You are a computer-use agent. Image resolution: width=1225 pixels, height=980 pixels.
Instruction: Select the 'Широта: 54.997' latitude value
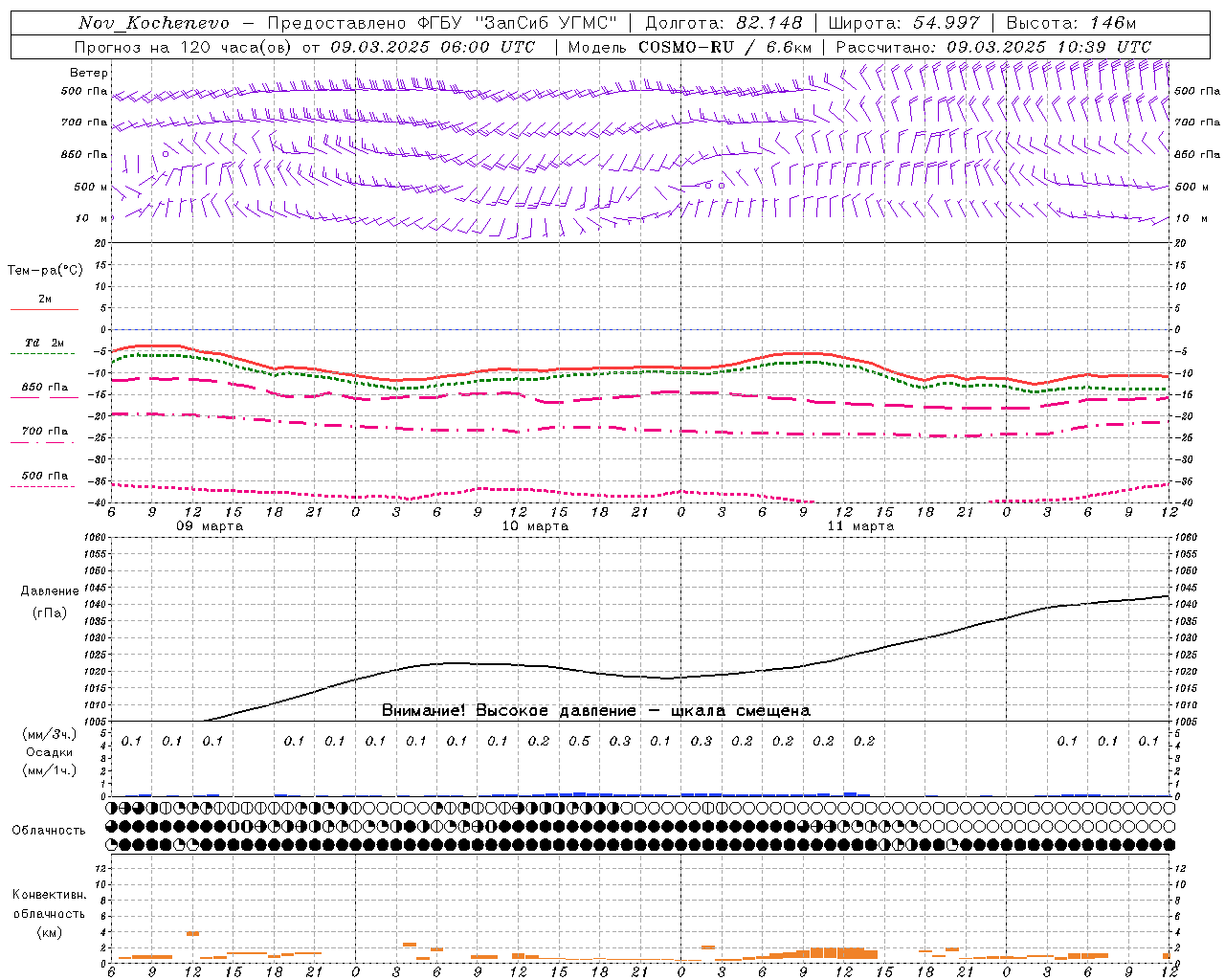[x=903, y=23]
